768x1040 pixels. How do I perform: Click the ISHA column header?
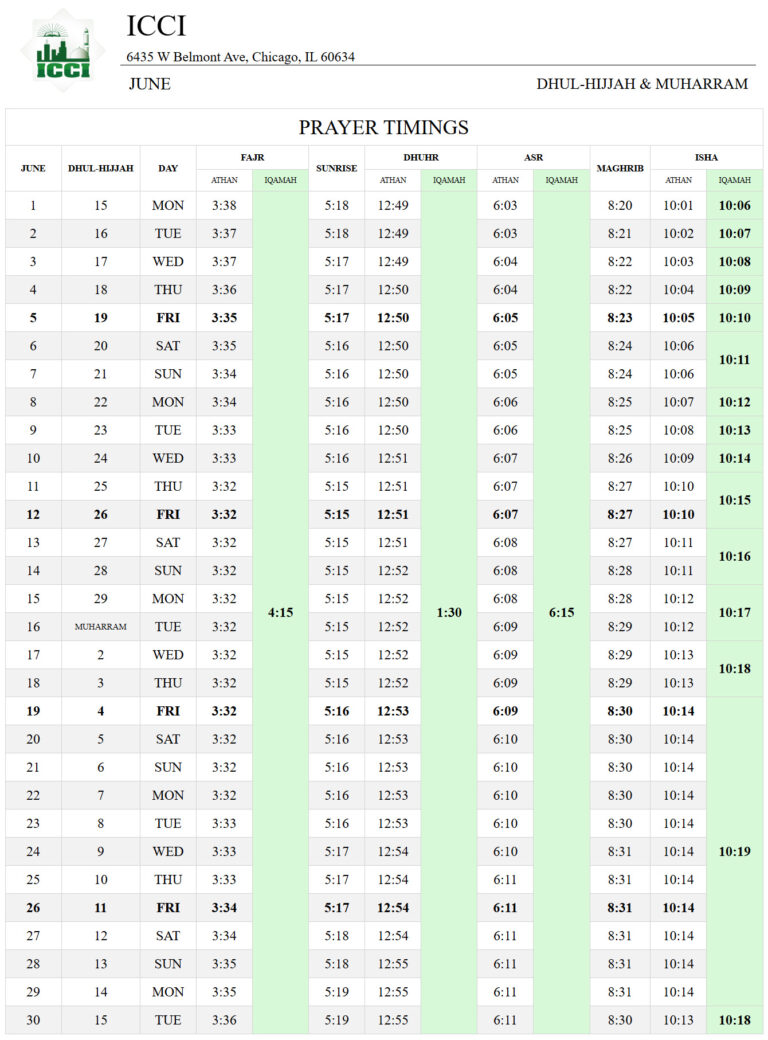(x=706, y=157)
